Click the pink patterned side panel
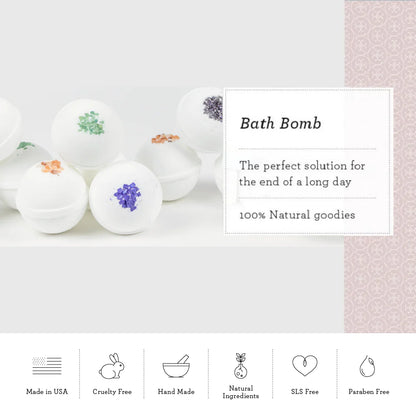This screenshot has width=416, height=416. pos(380,167)
